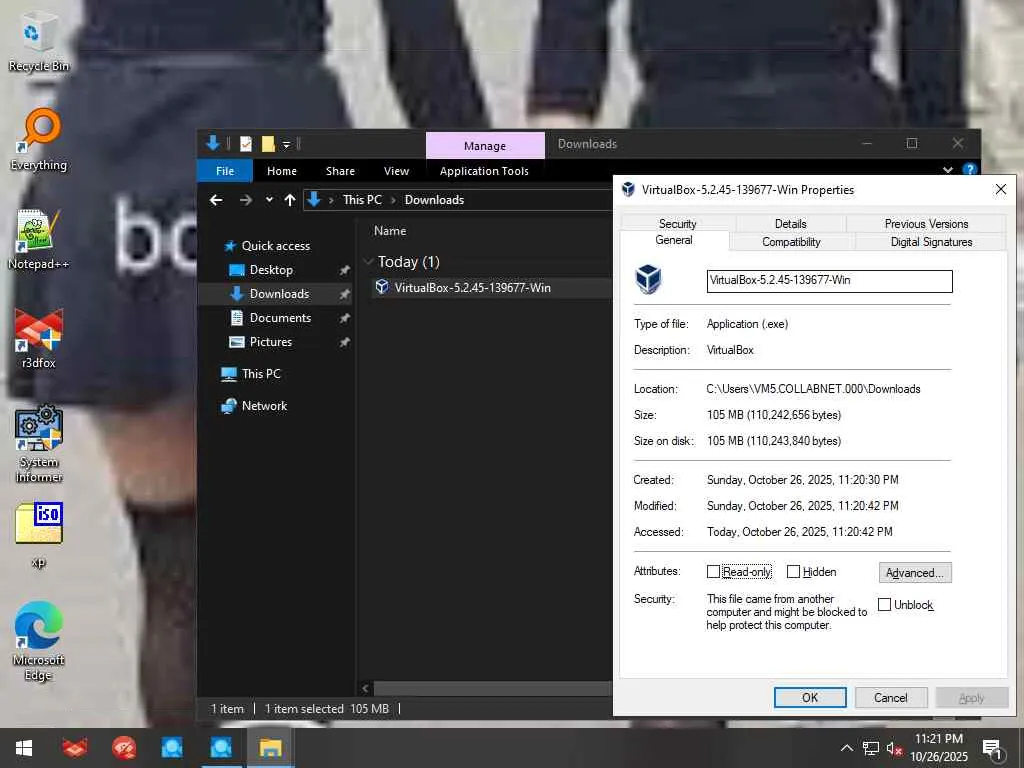Go up one folder level arrow
The height and width of the screenshot is (768, 1024).
pos(290,200)
